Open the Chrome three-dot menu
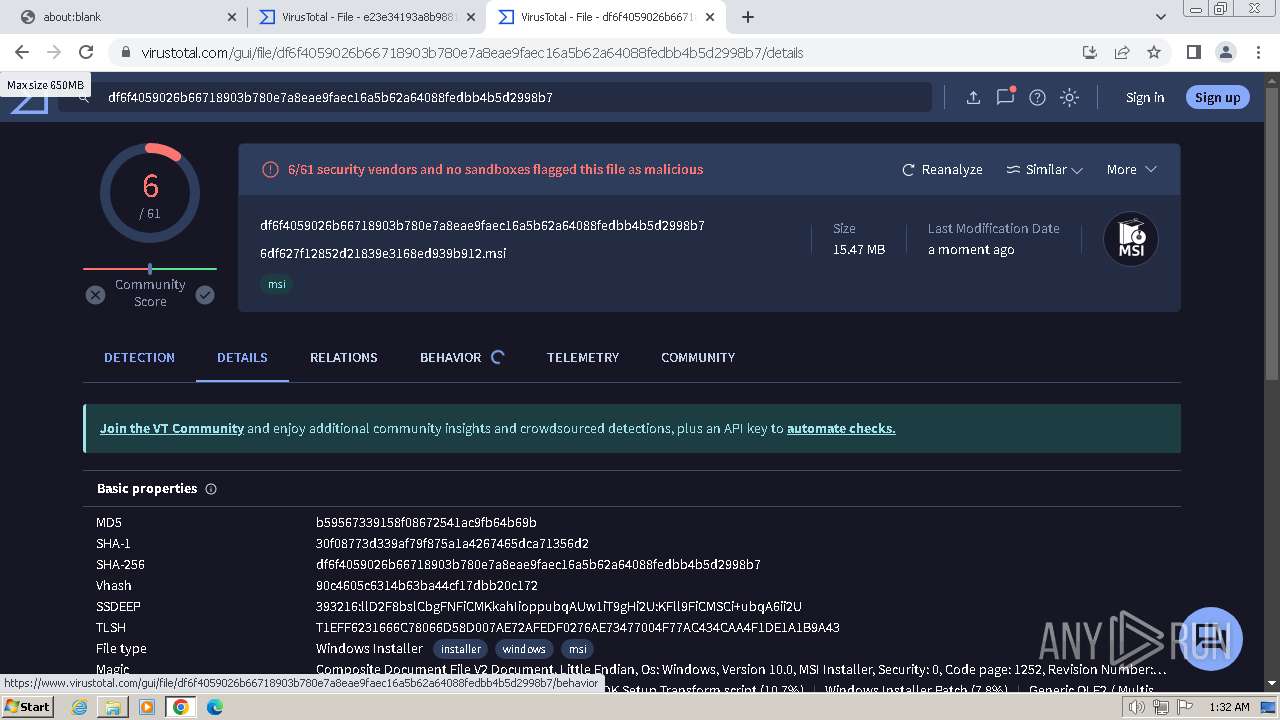This screenshot has height=720, width=1280. pyautogui.click(x=1257, y=52)
